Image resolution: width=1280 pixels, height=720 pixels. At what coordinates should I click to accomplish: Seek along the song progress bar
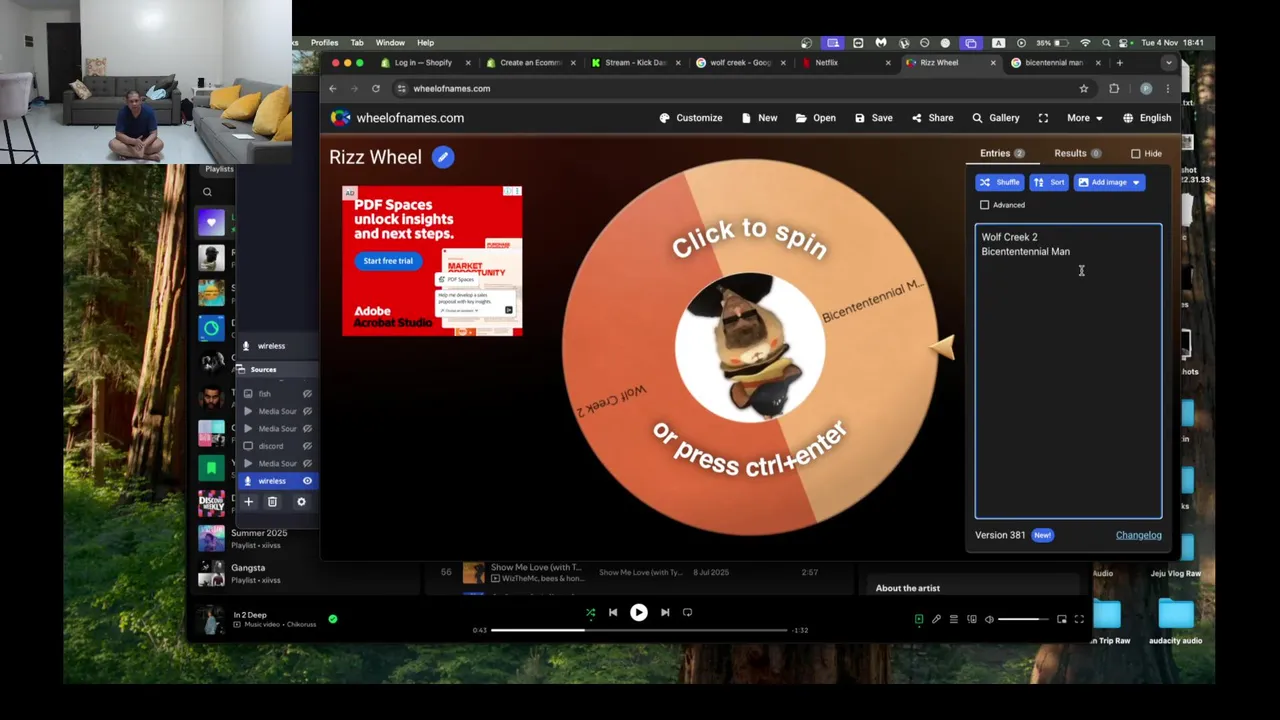point(639,630)
